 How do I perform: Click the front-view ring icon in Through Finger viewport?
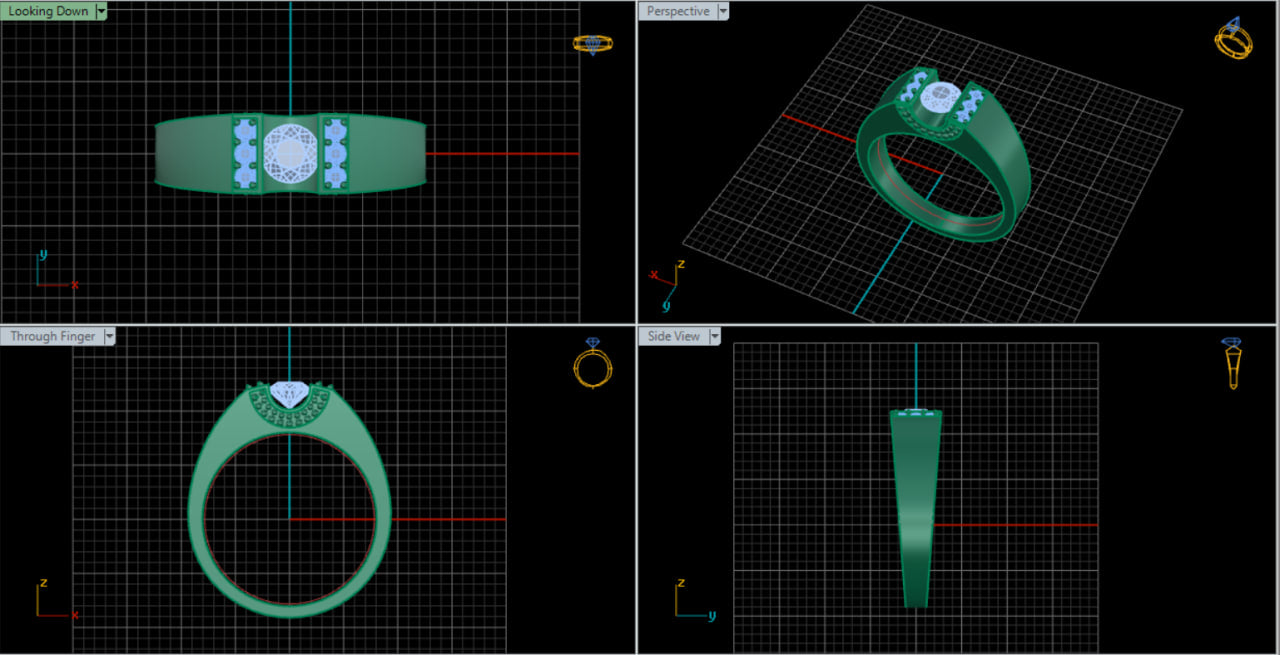coord(592,362)
